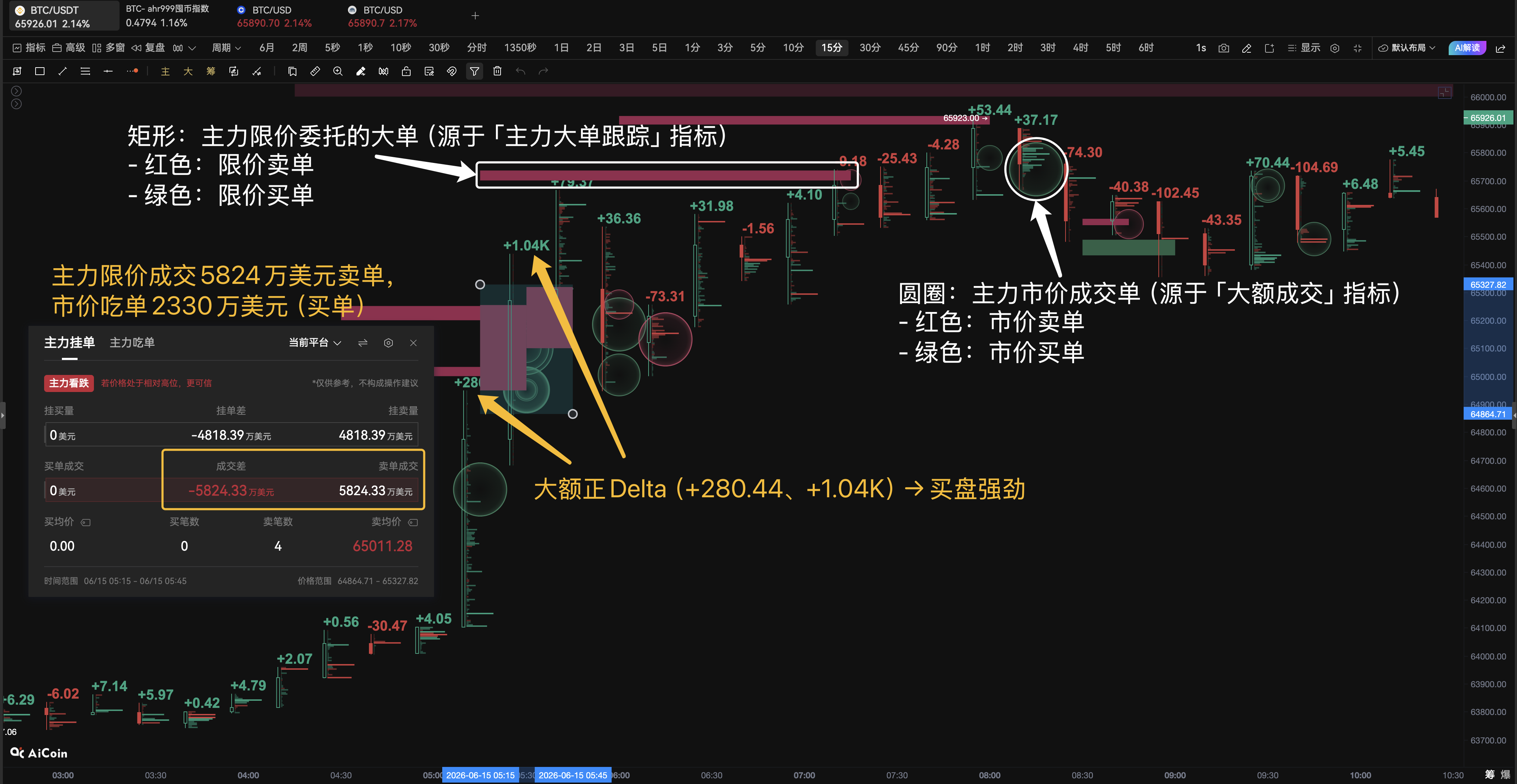Switch to the 1时 timeframe
1517x784 pixels.
click(982, 48)
